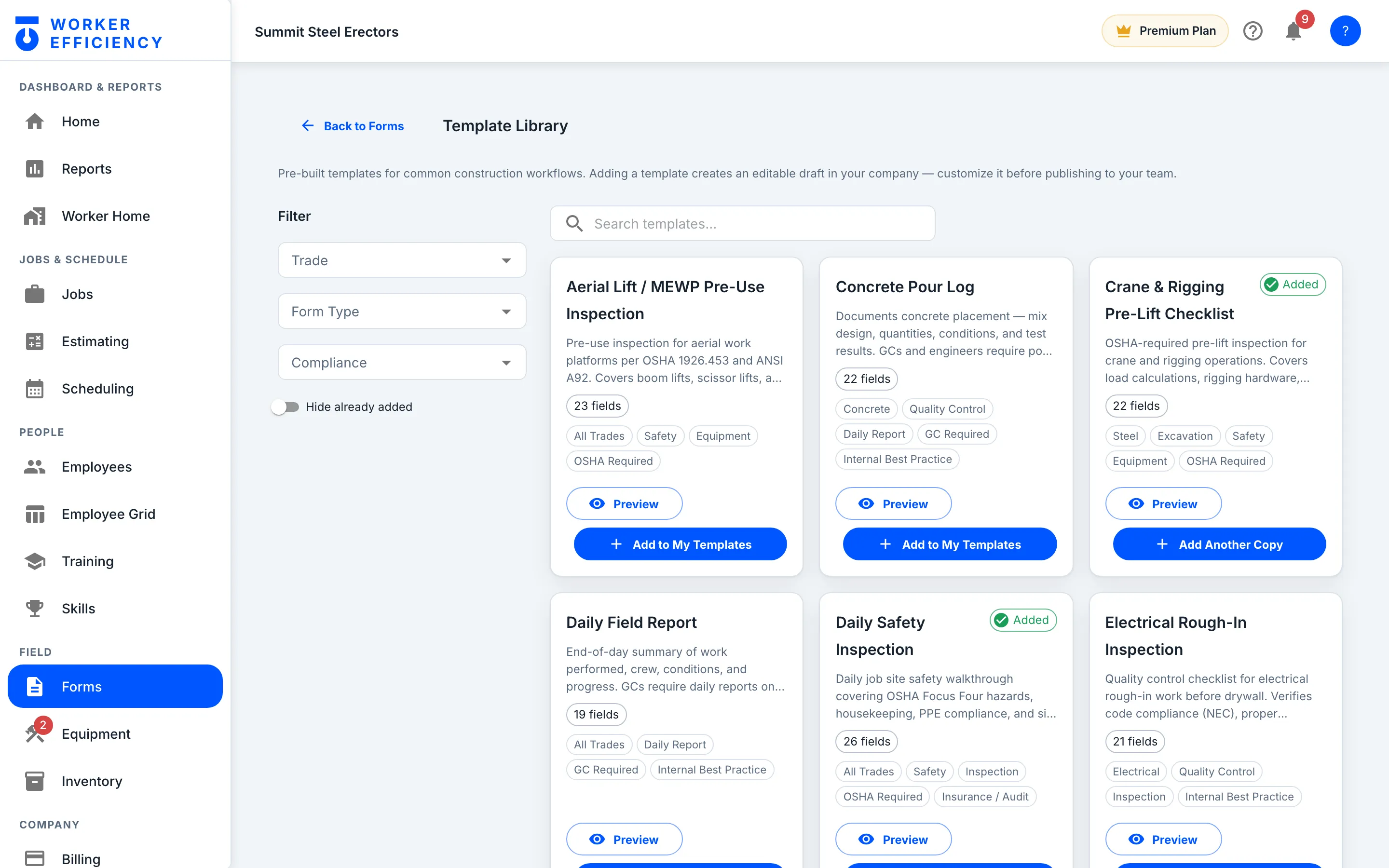Click the Insurance / Audit tag chip
Screen dimensions: 1389x868
point(984,797)
